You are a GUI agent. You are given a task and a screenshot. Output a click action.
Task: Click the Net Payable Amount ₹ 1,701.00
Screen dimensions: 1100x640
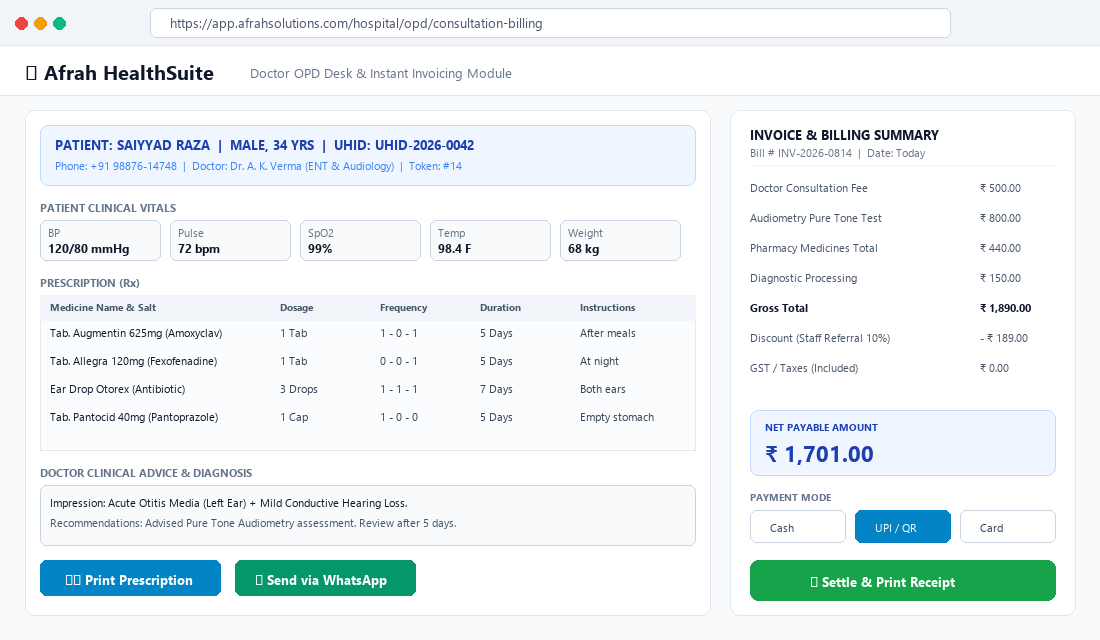[902, 443]
